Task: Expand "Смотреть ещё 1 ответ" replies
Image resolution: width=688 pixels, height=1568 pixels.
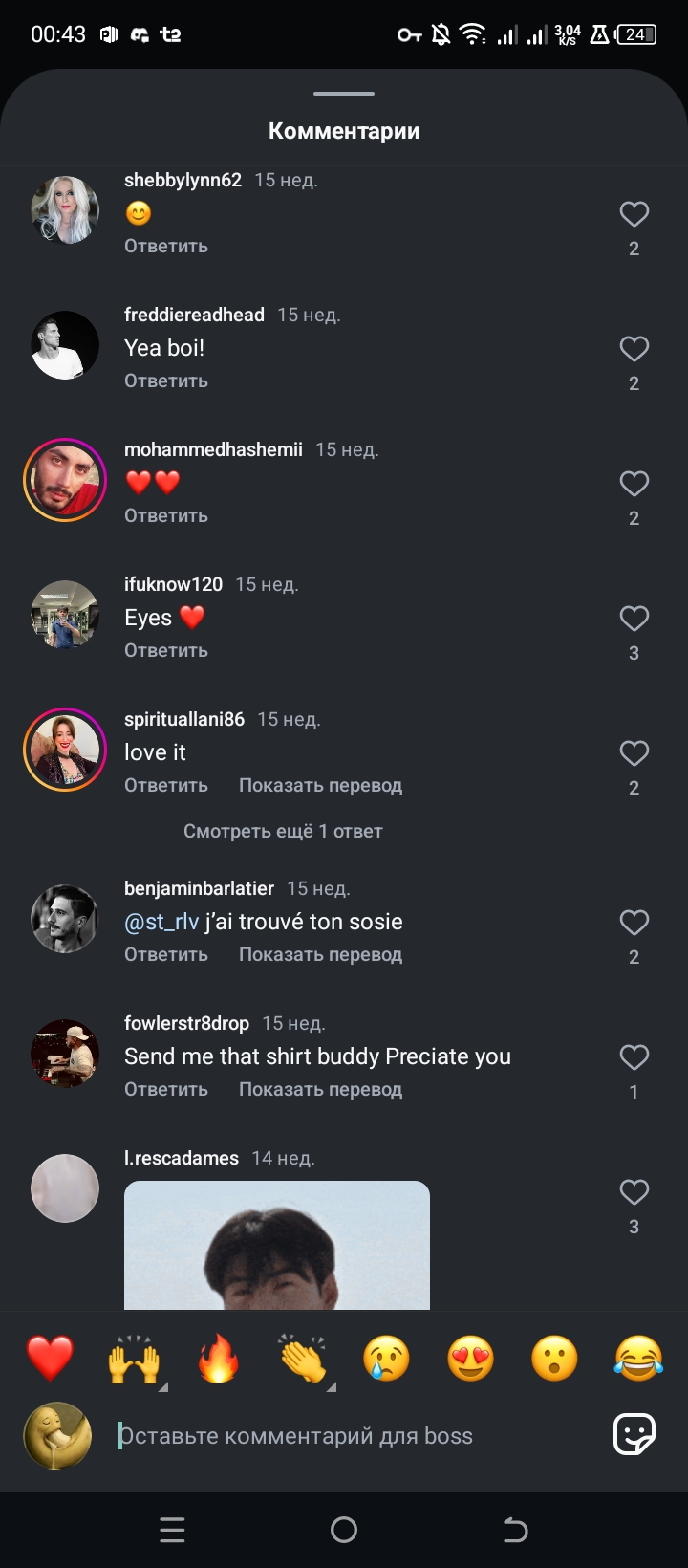Action: 283,831
